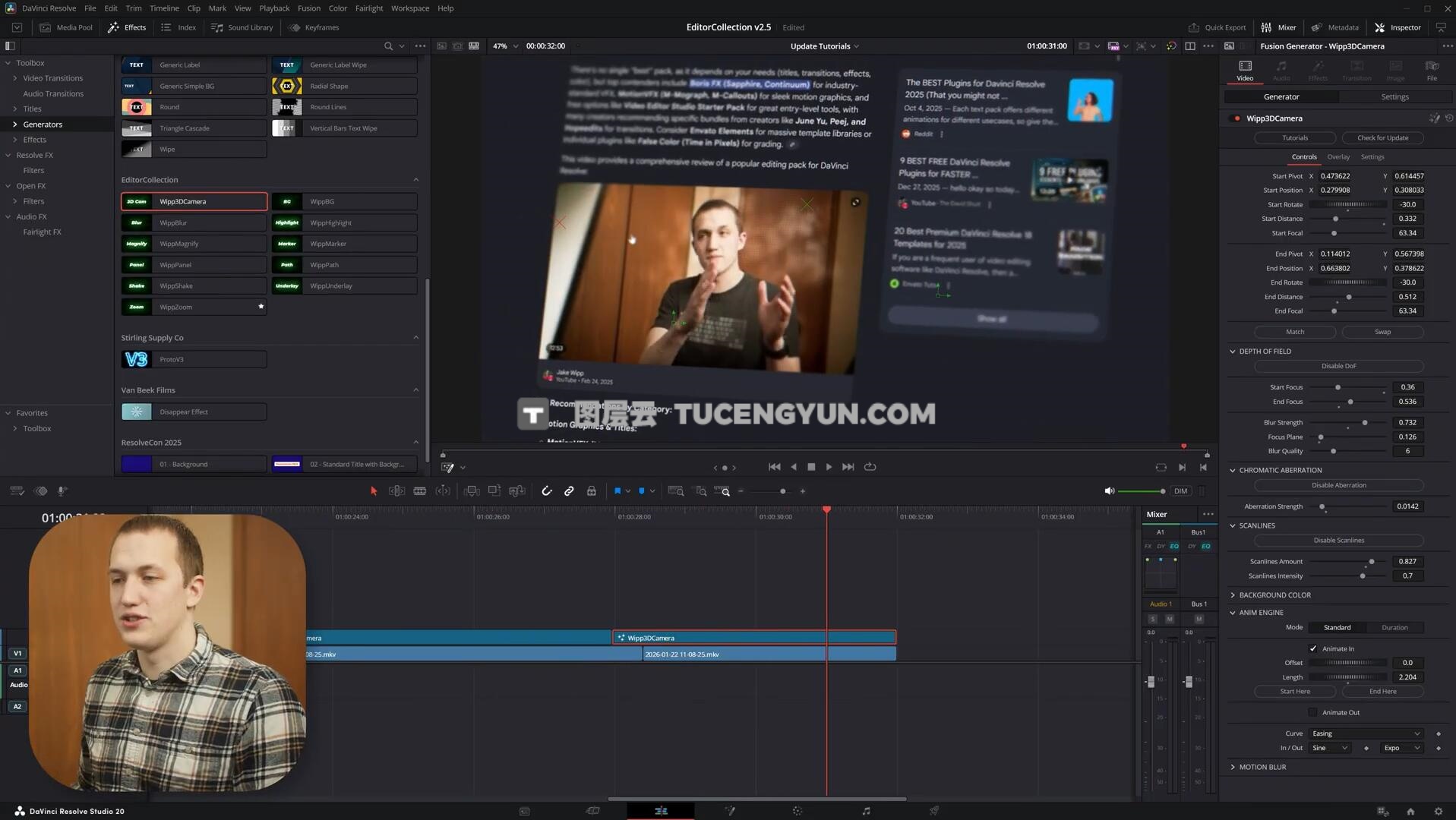Expand the Motion Blur section
1456x820 pixels.
coord(1262,767)
